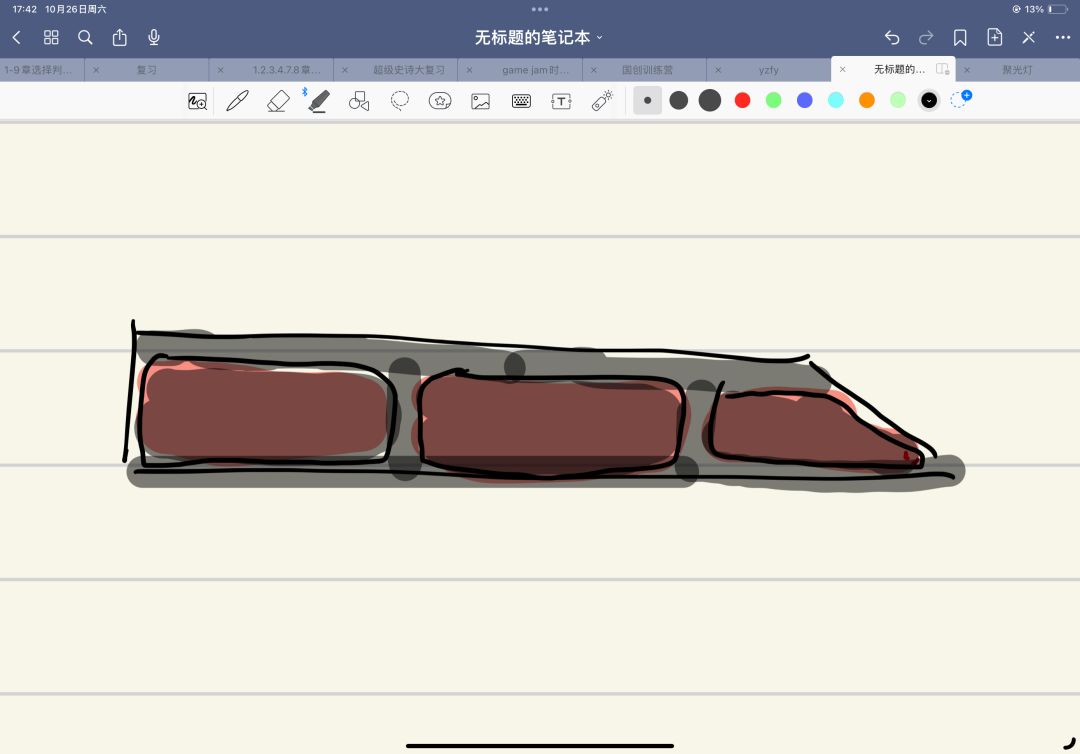Activate the Lasso selection tool
This screenshot has width=1080, height=754.
click(400, 101)
